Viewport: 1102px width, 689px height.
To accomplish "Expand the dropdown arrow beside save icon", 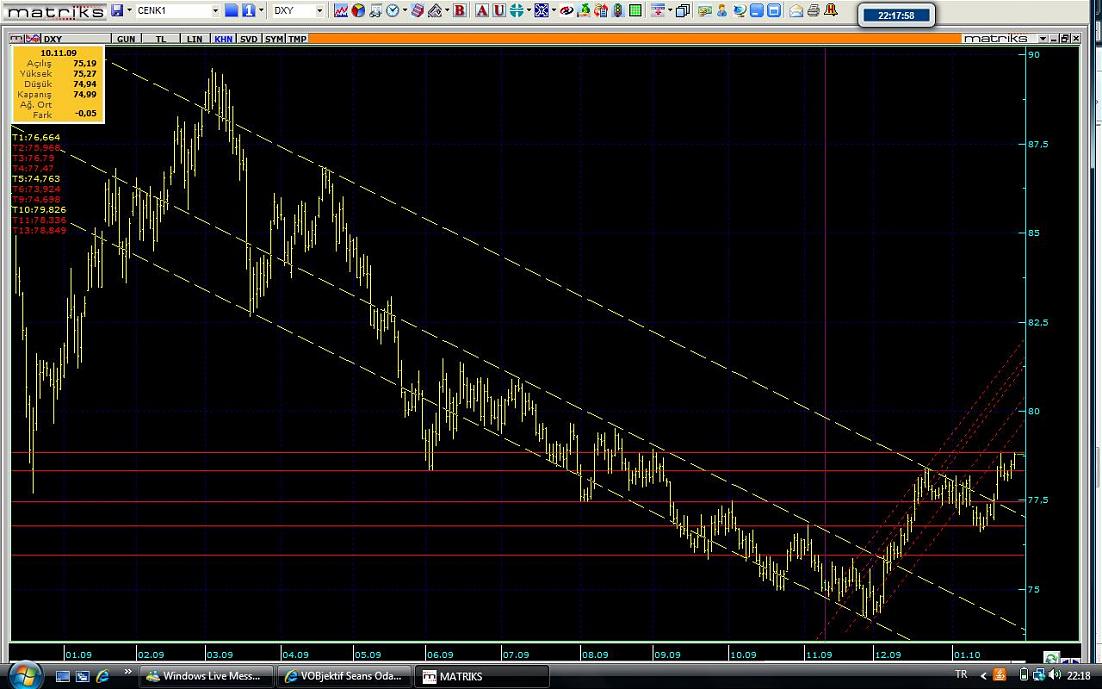I will point(130,11).
